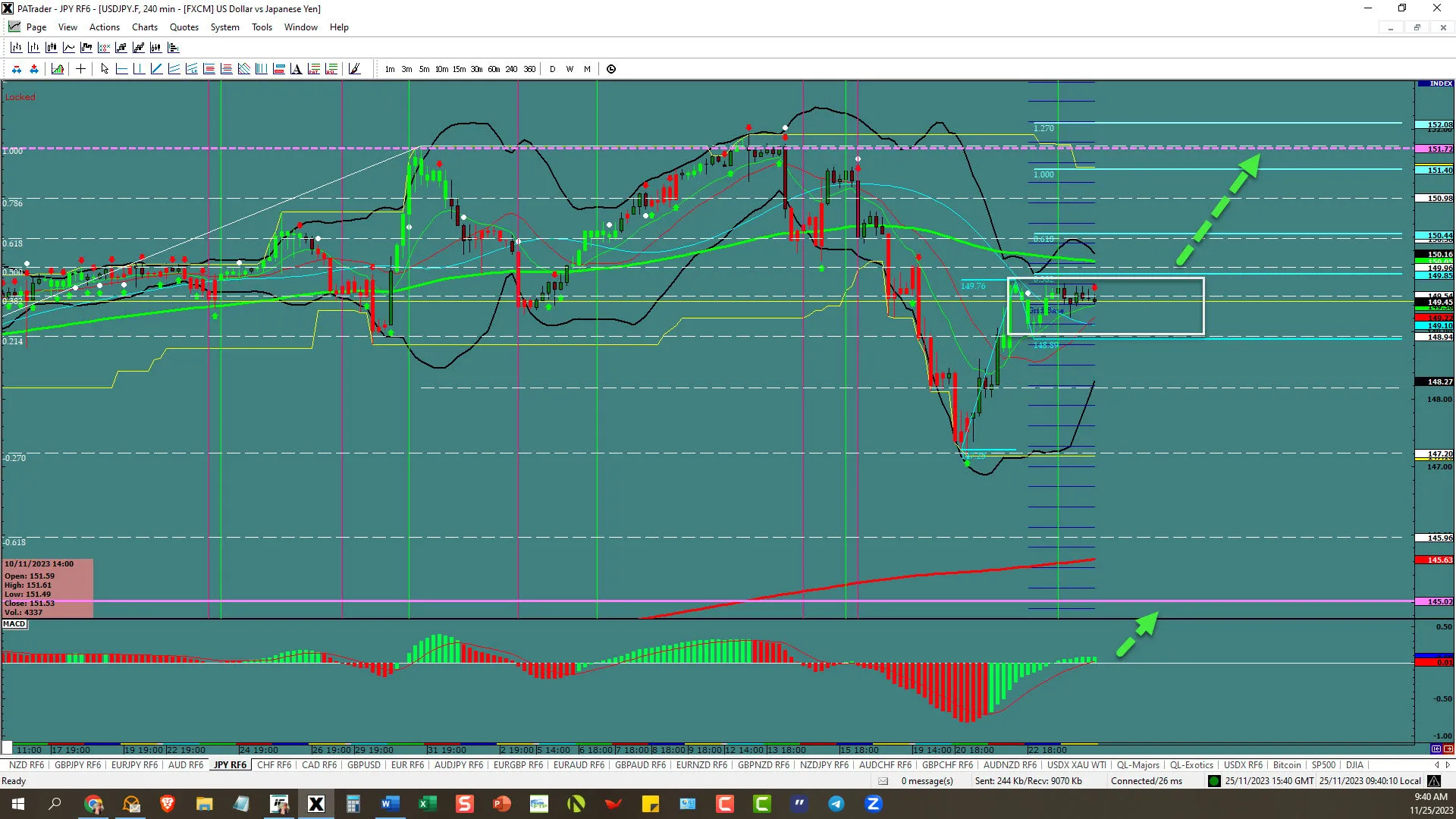Switch to the USDX XAU WTI tab
Viewport: 1456px width, 819px height.
coord(1077,765)
